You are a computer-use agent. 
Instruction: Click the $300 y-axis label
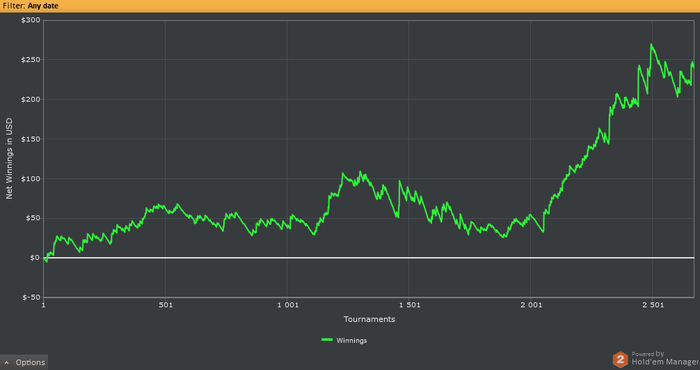[30, 20]
